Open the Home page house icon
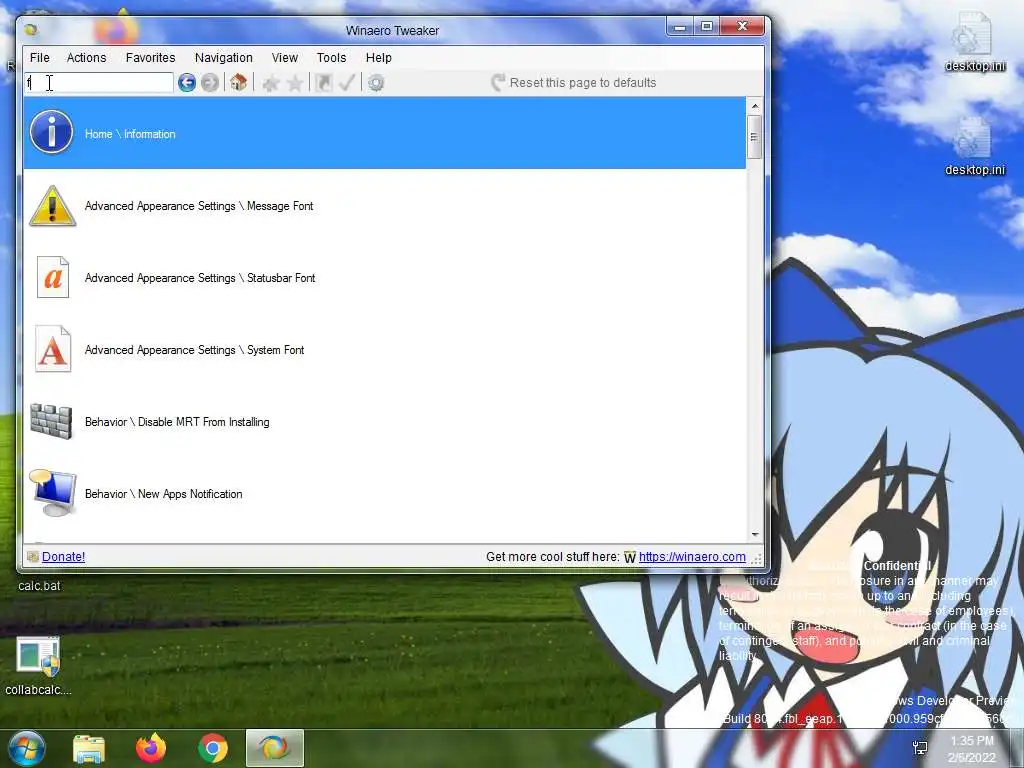Screen dimensions: 1024x768 [x=238, y=83]
